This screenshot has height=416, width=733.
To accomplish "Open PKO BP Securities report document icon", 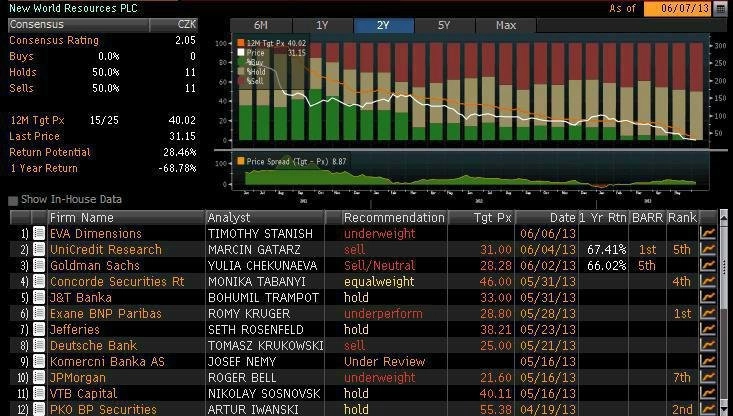I will pyautogui.click(x=38, y=409).
